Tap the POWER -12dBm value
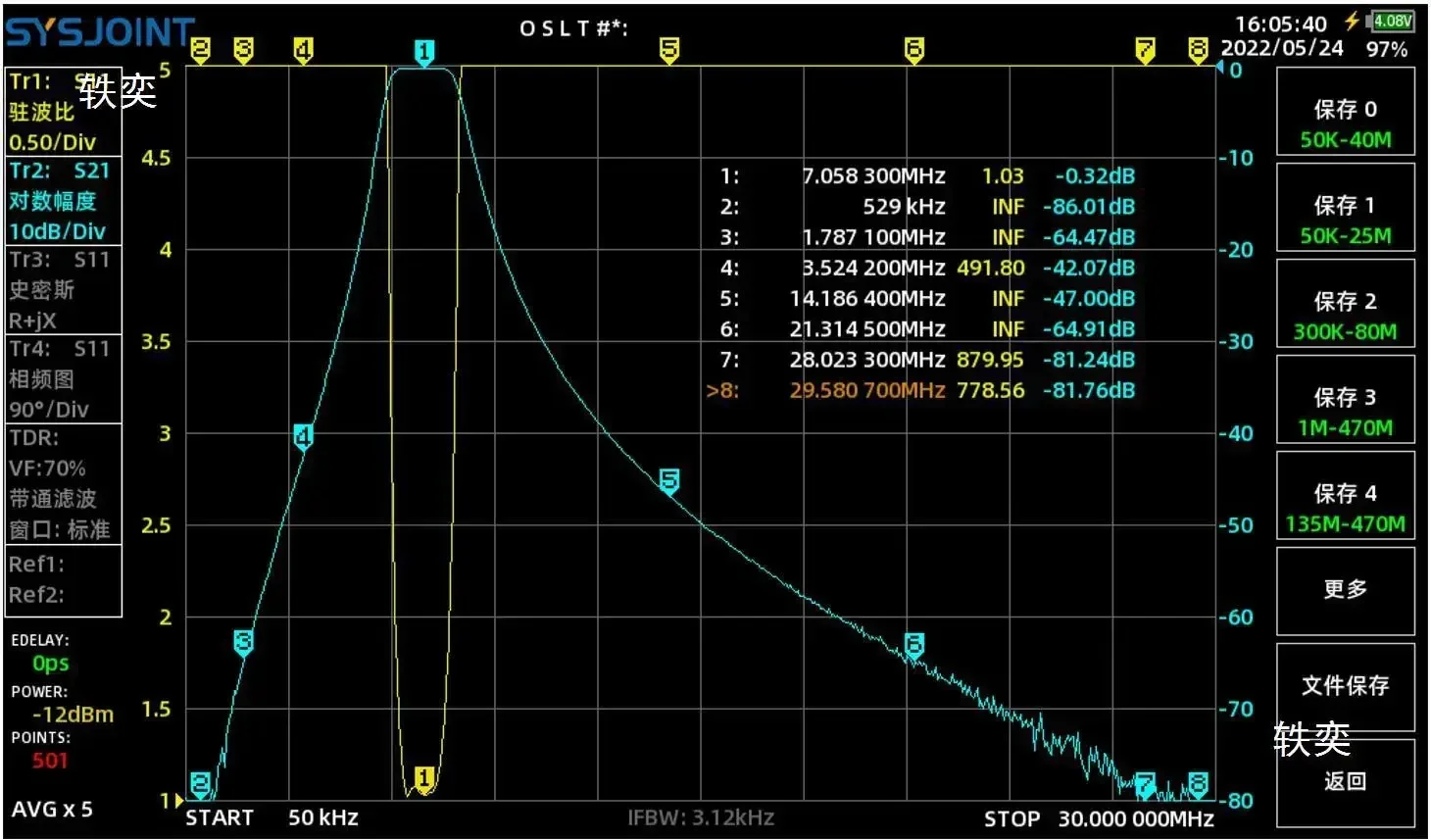Screen dimensions: 1431x840 coord(73,715)
